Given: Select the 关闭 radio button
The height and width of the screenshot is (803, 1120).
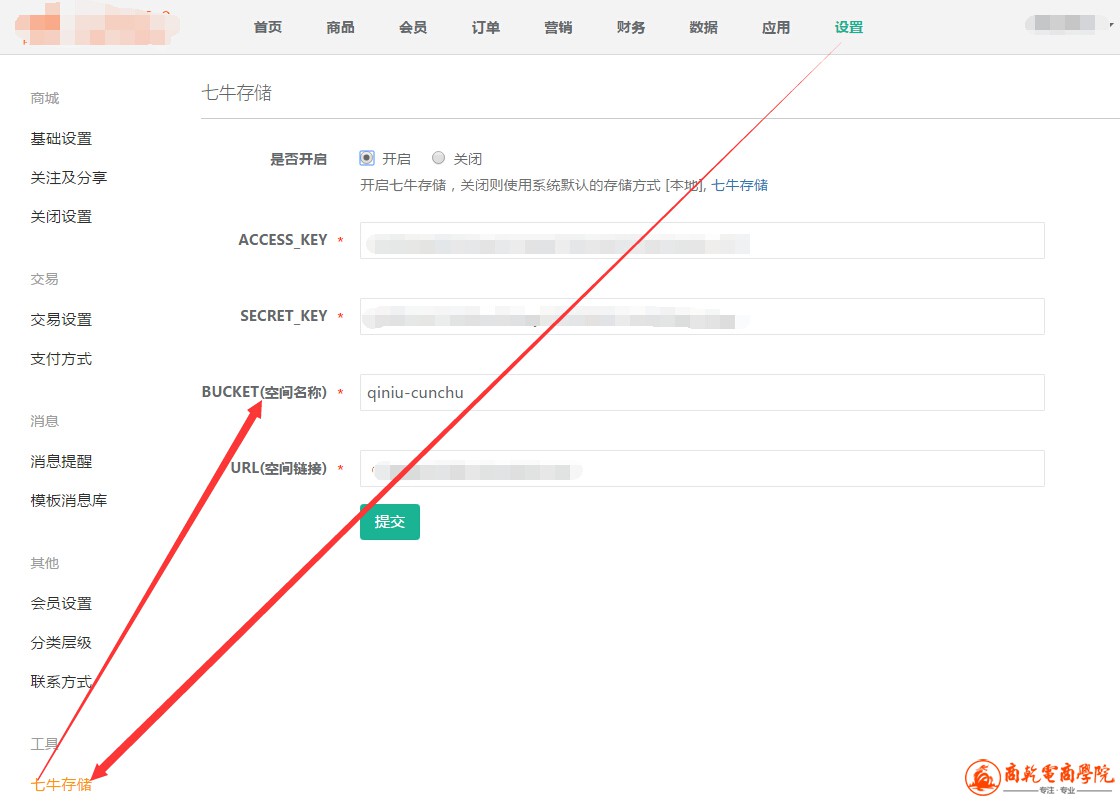Looking at the screenshot, I should 438,158.
